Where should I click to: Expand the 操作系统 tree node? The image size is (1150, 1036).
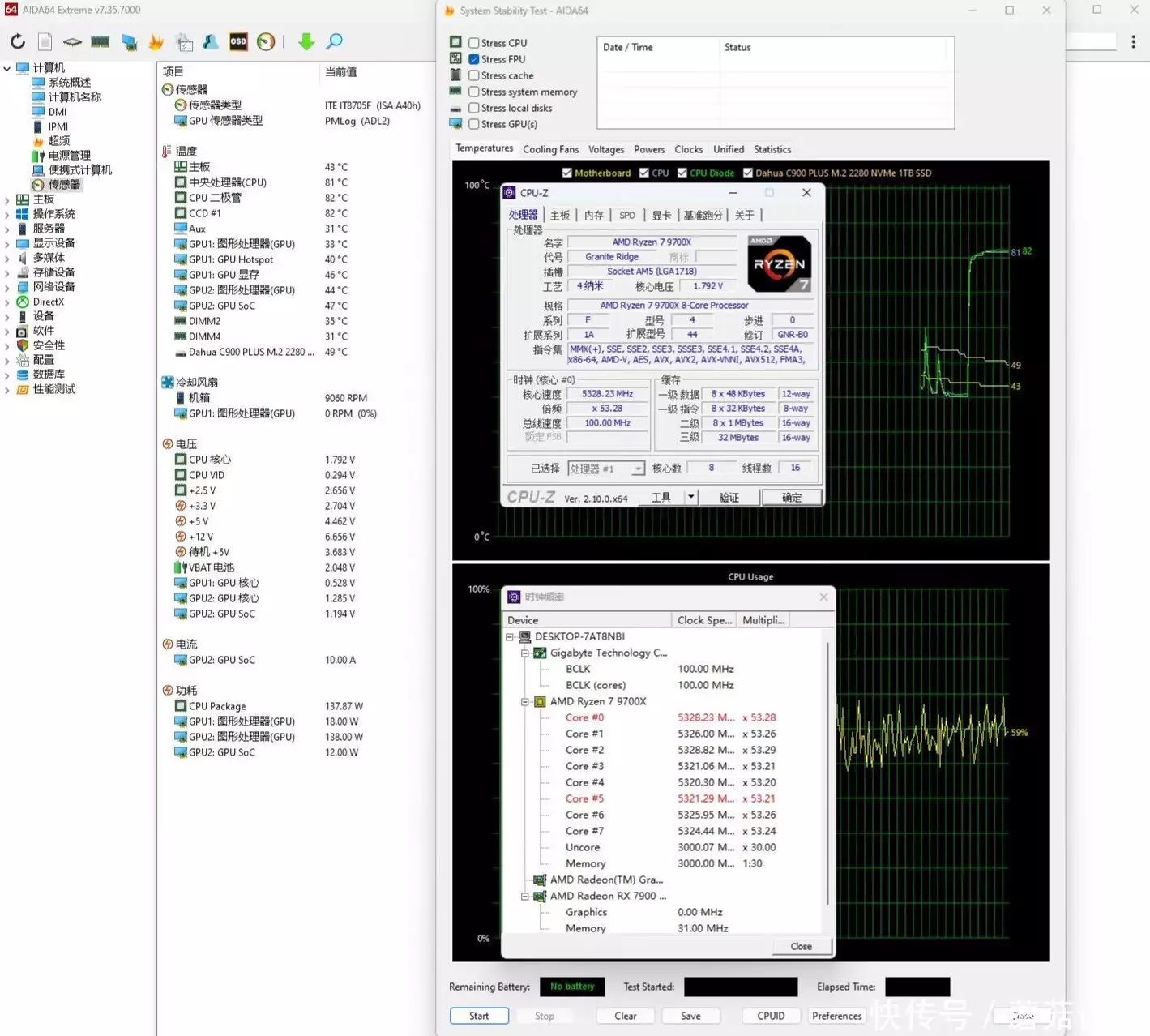pyautogui.click(x=7, y=214)
